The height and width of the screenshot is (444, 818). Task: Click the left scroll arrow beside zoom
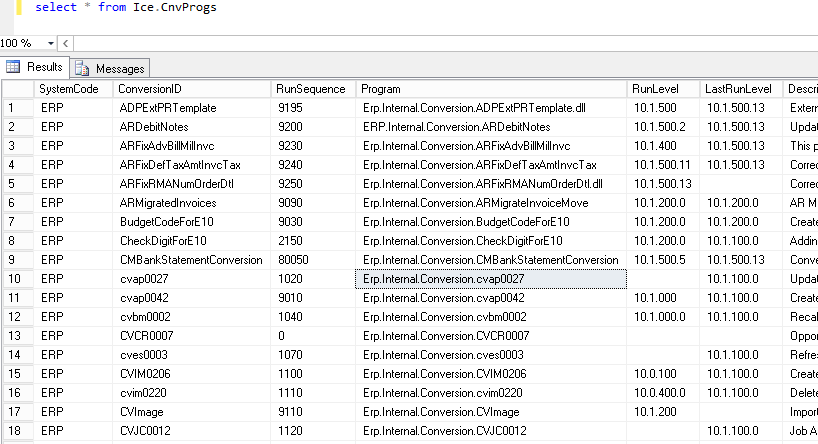point(66,44)
